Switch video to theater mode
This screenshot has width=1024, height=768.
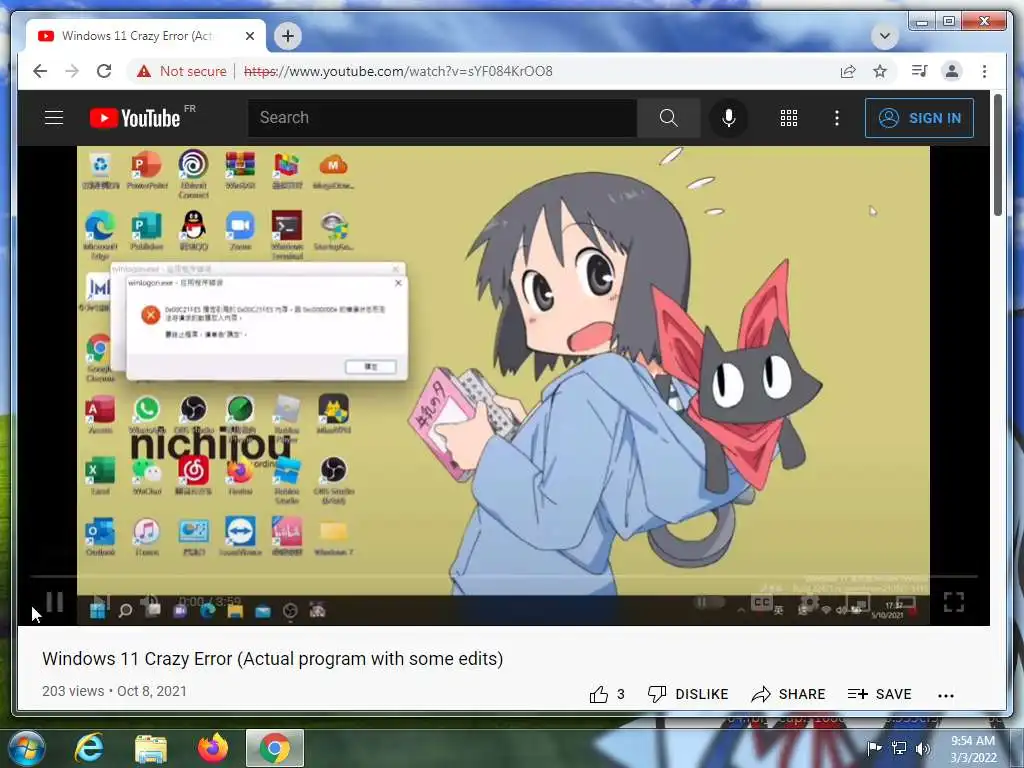(906, 601)
